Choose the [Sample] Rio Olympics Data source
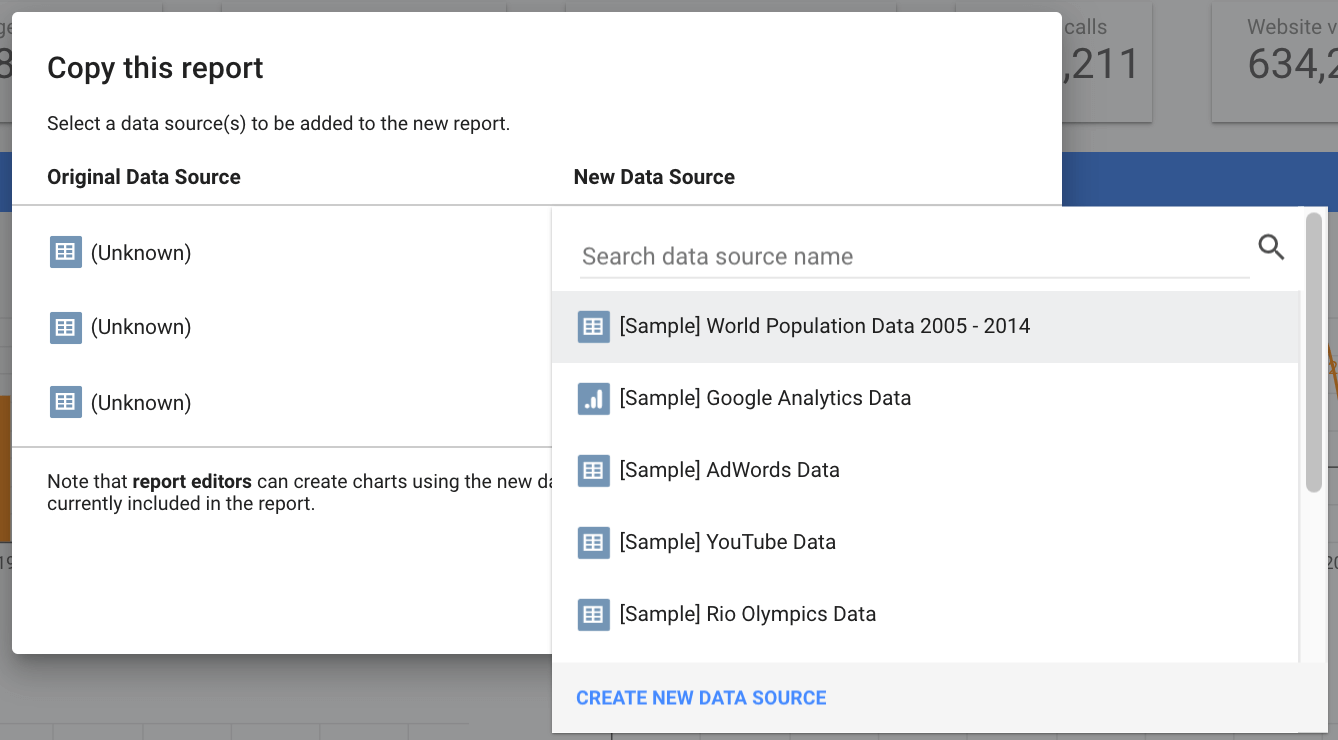1338x740 pixels. [x=747, y=614]
